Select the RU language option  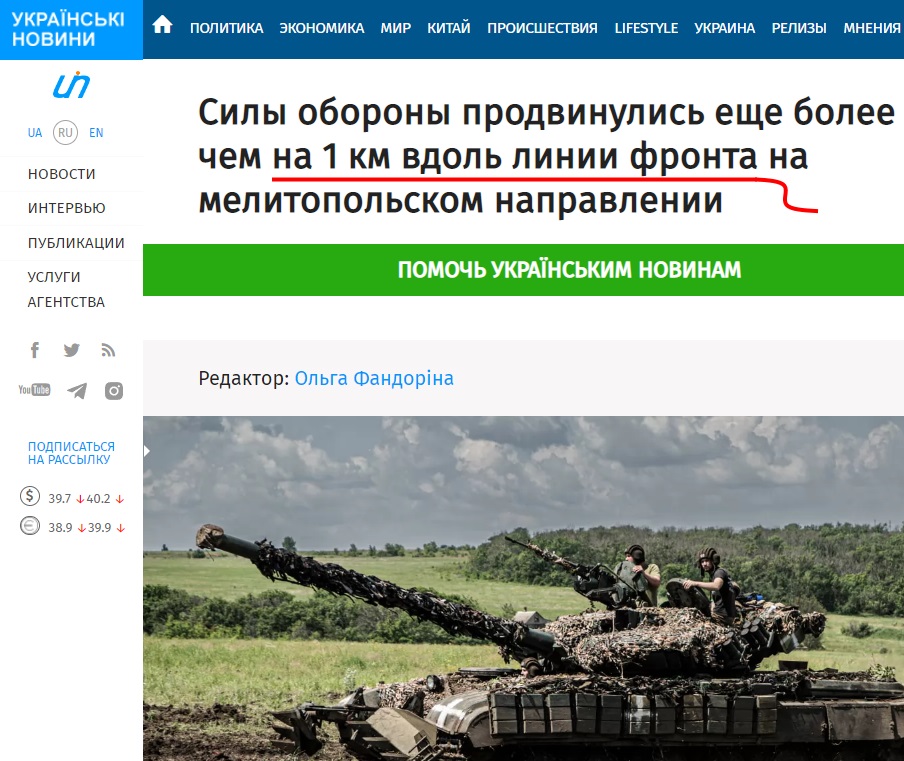[65, 133]
